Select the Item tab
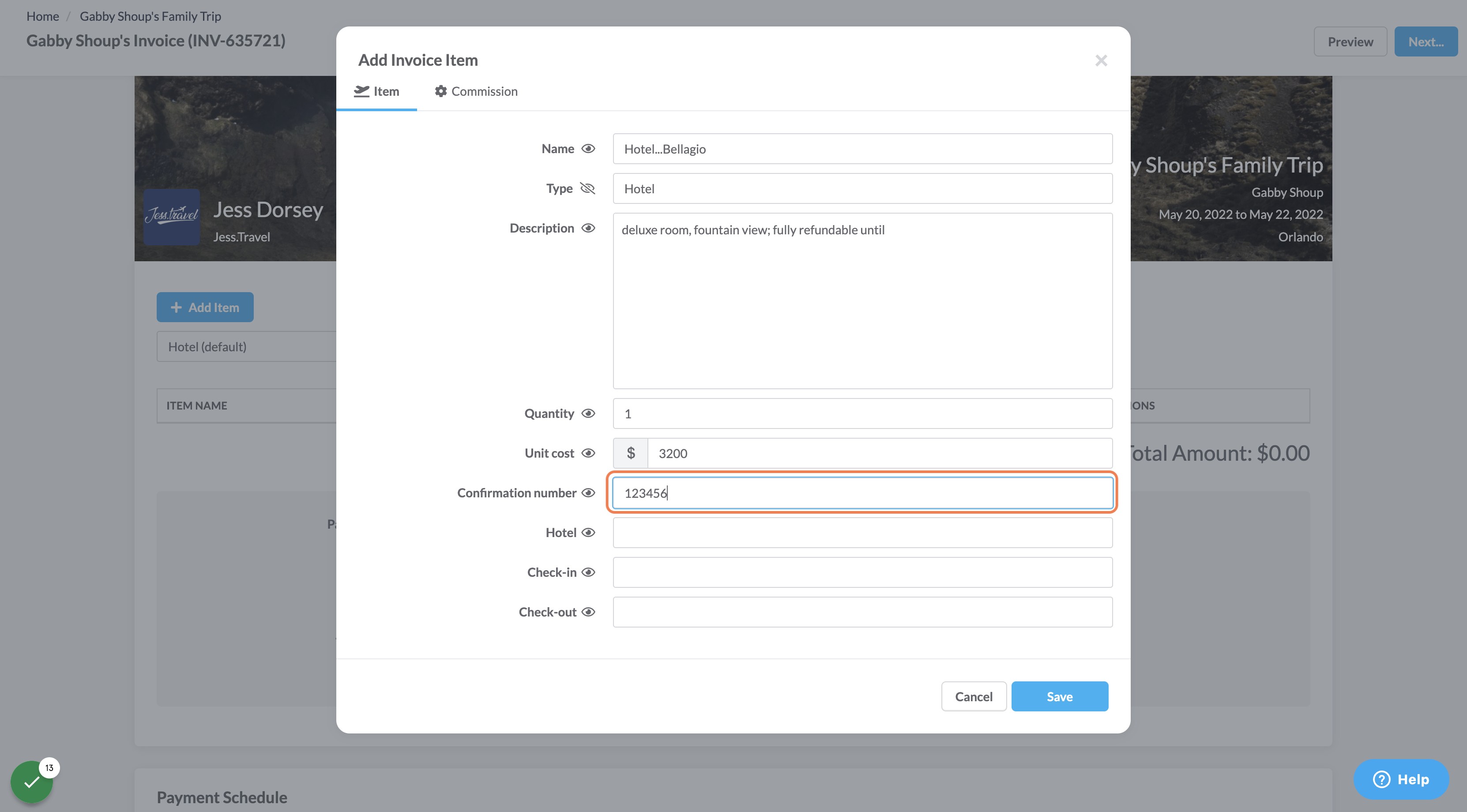 [376, 91]
